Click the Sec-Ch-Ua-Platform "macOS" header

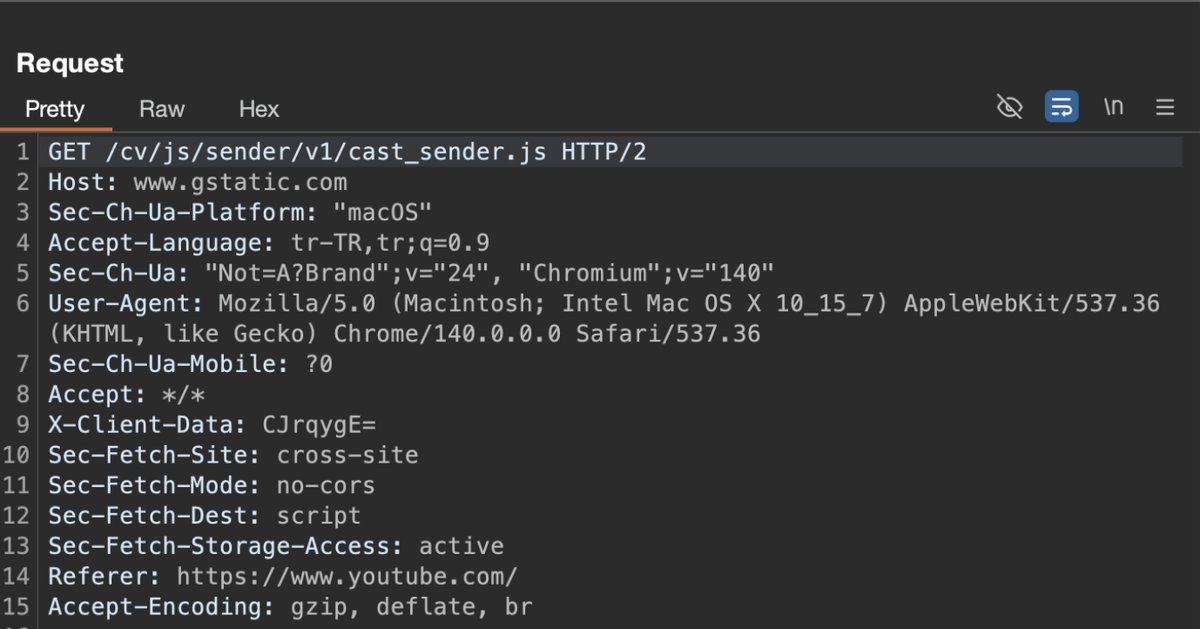240,213
